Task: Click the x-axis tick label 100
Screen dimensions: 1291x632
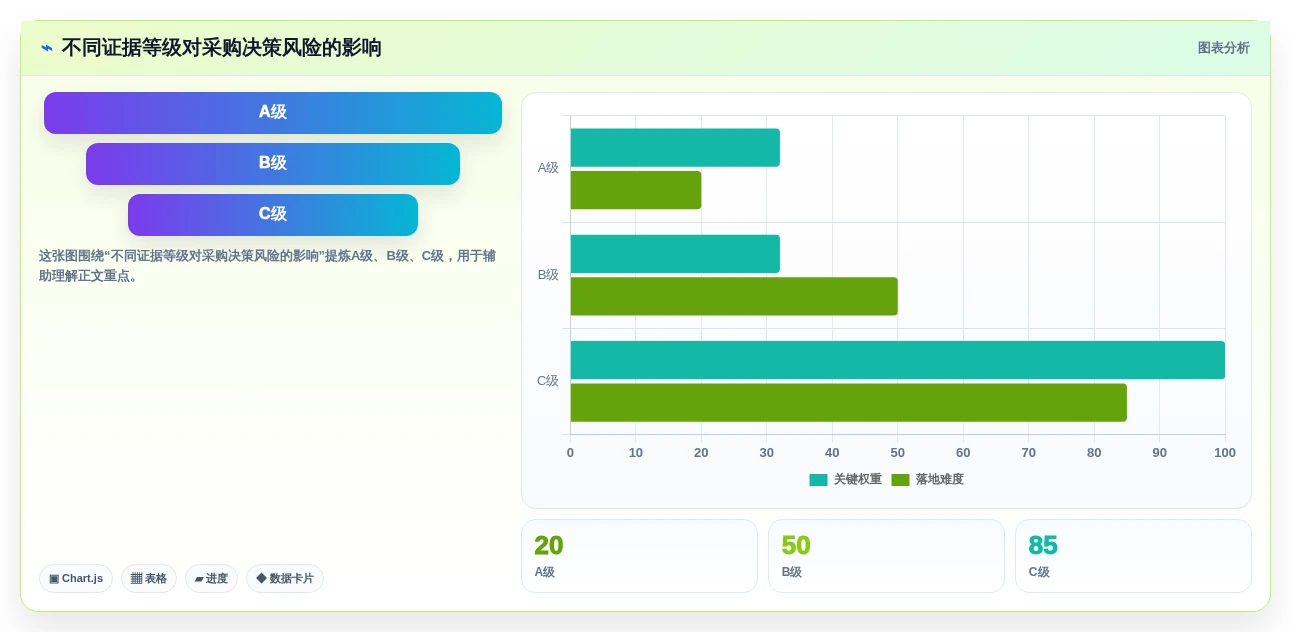Action: (1225, 452)
